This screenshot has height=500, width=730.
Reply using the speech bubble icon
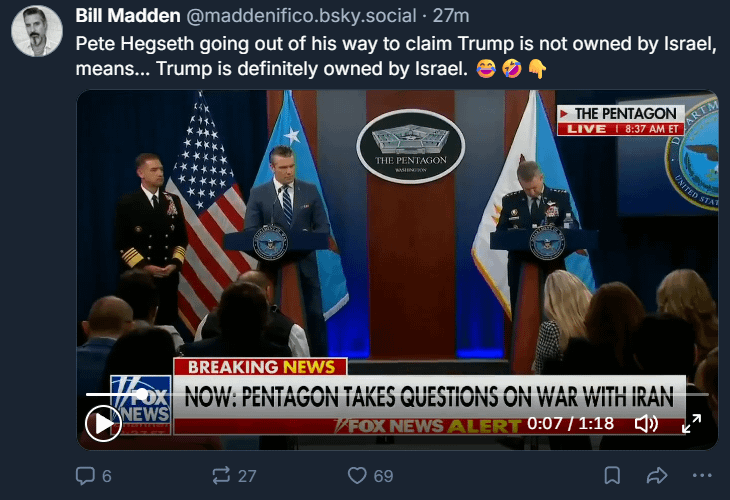coord(85,476)
